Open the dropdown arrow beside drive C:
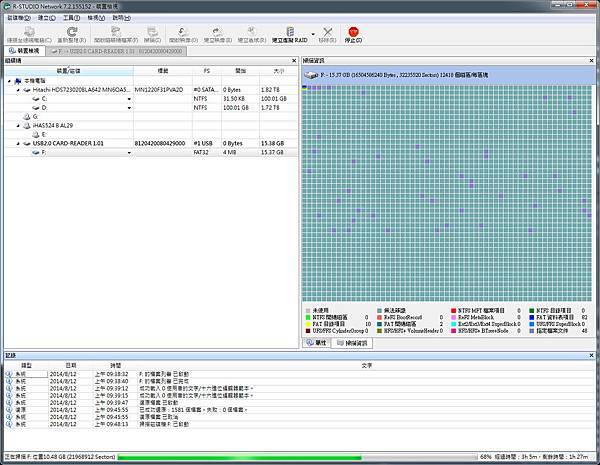The height and width of the screenshot is (465, 600). (x=131, y=99)
